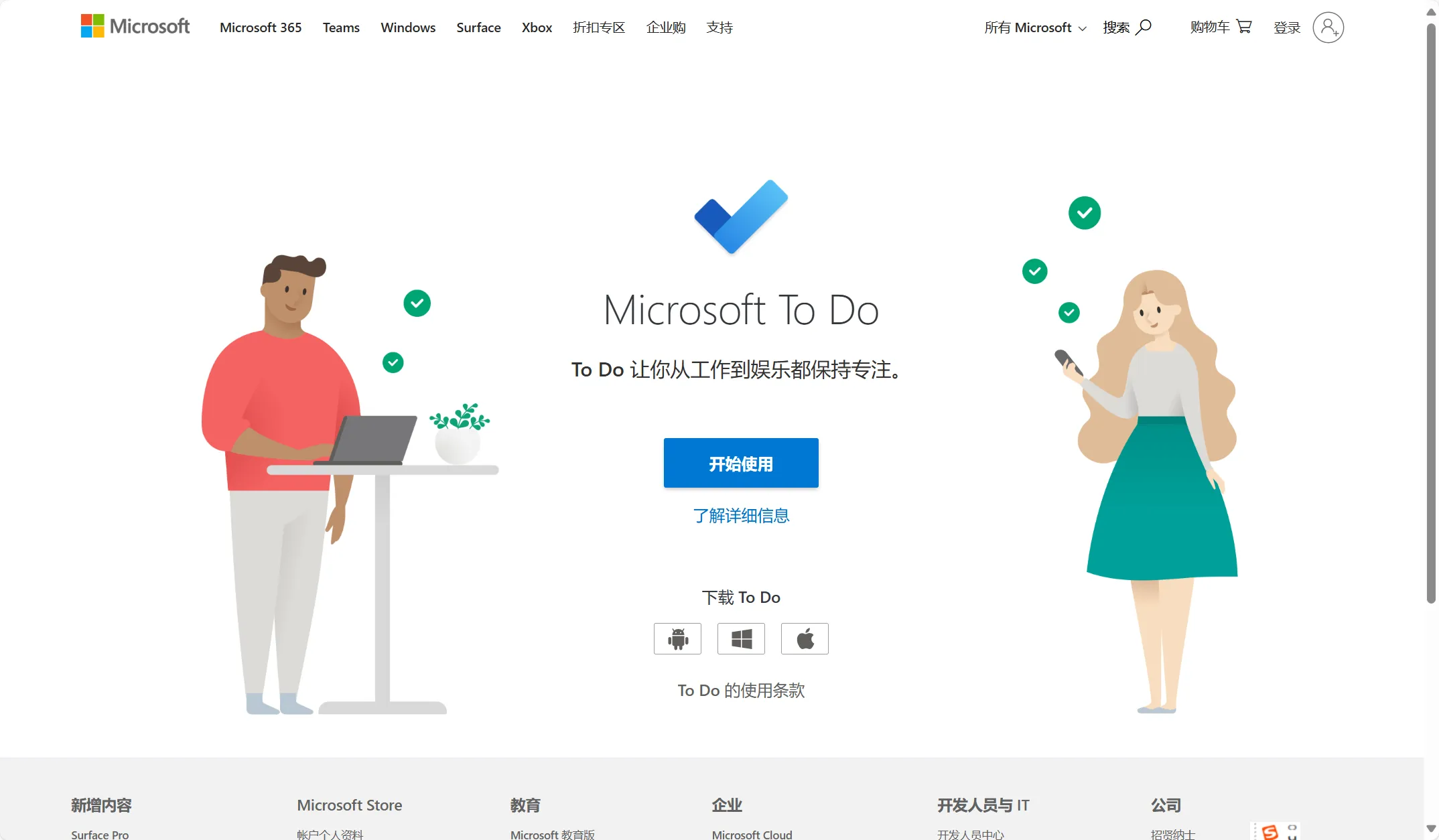Viewport: 1439px width, 840px height.
Task: Click the Microsoft colorful logo icon
Action: tap(93, 27)
